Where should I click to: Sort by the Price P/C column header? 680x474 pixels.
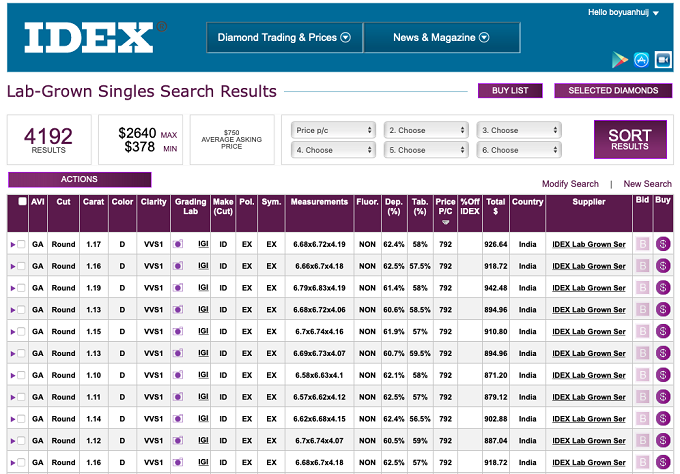(x=445, y=212)
